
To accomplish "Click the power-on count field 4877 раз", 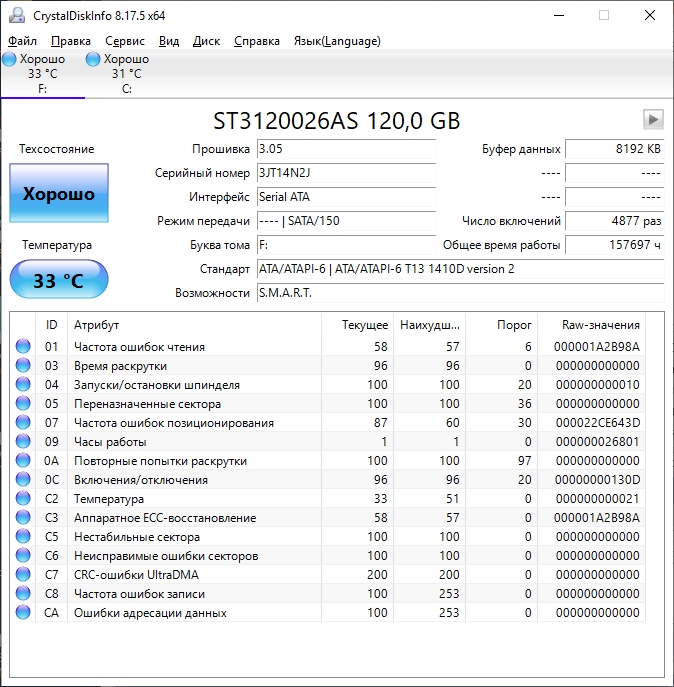I will pyautogui.click(x=615, y=221).
